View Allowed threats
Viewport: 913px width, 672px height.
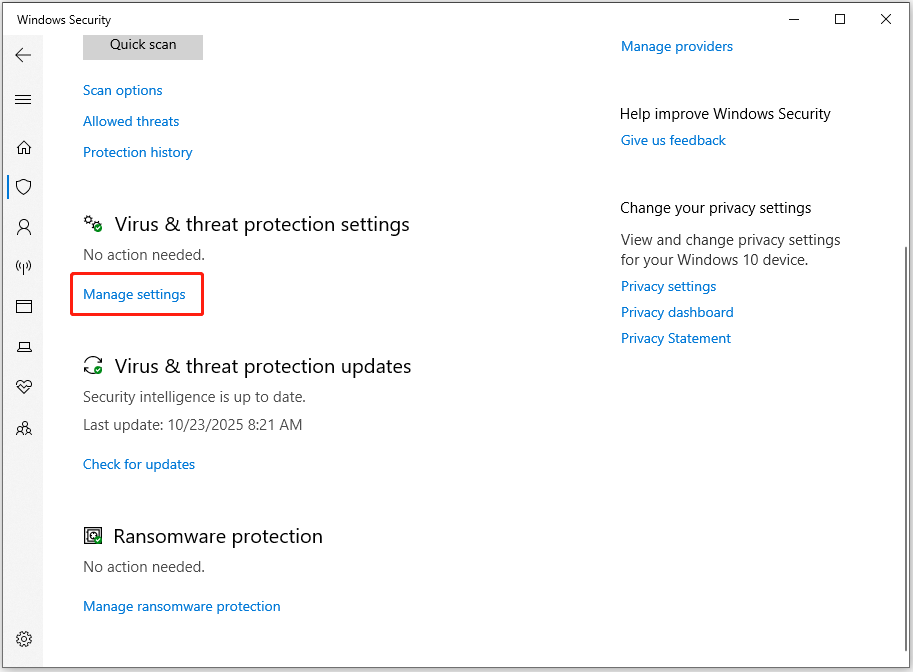point(130,121)
